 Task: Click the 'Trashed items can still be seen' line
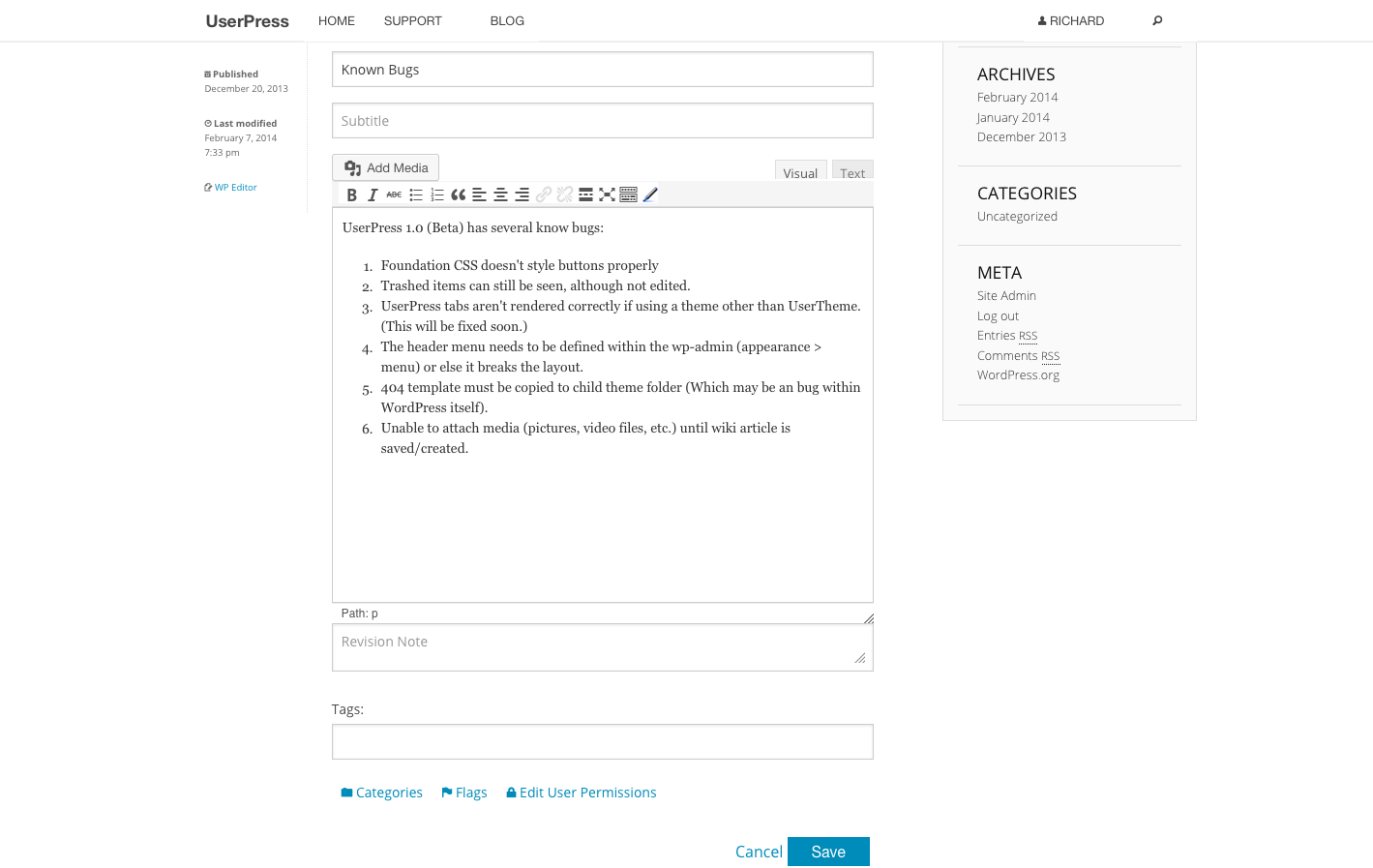pyautogui.click(x=535, y=285)
